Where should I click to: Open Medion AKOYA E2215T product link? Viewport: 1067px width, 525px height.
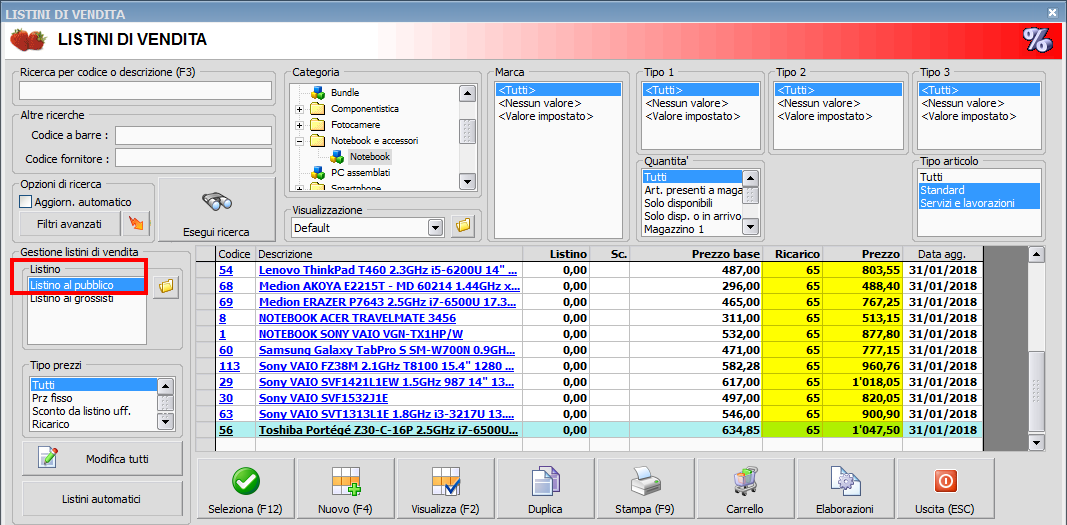tap(387, 286)
